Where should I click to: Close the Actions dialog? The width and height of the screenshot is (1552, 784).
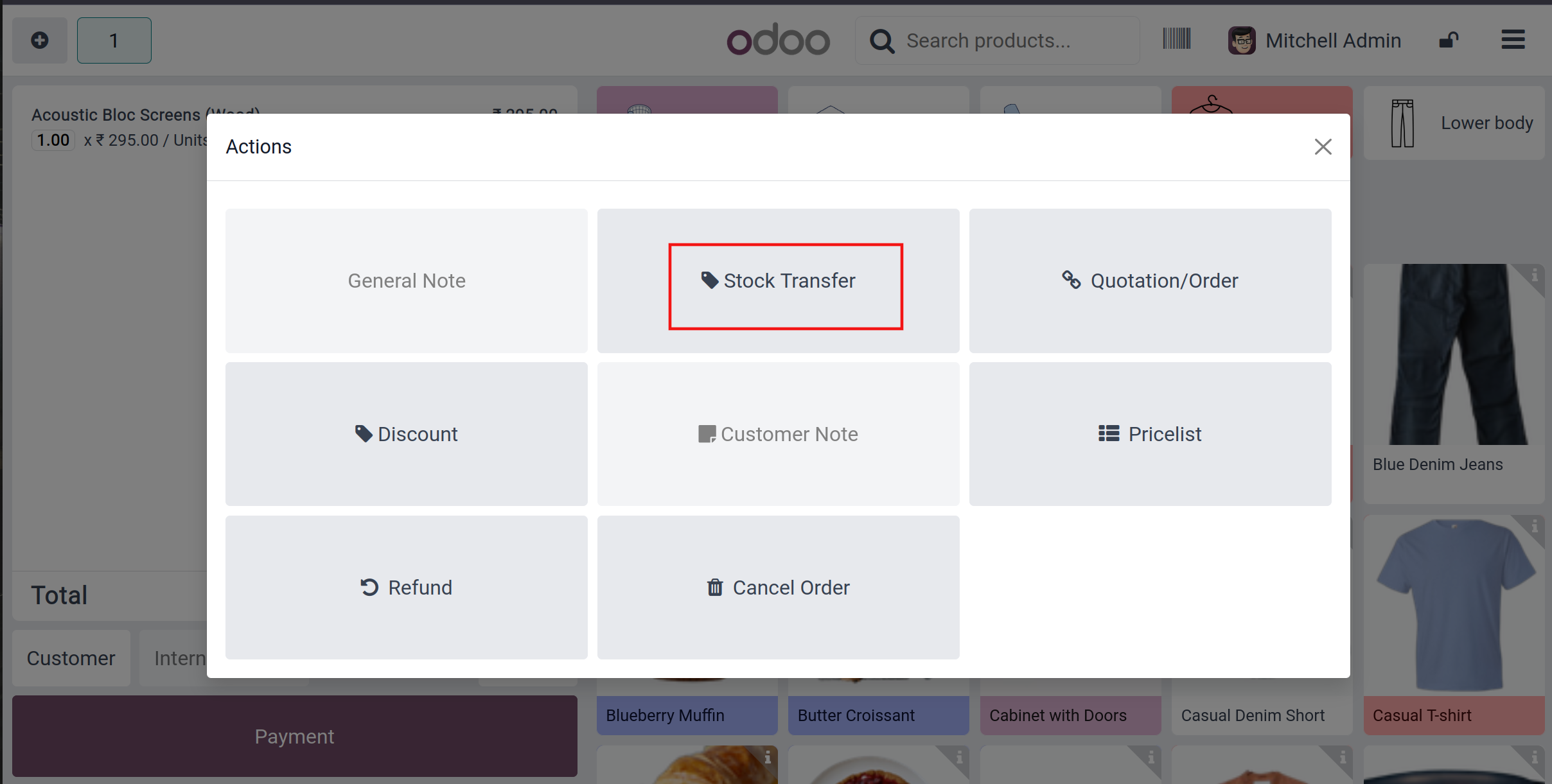pyautogui.click(x=1323, y=147)
